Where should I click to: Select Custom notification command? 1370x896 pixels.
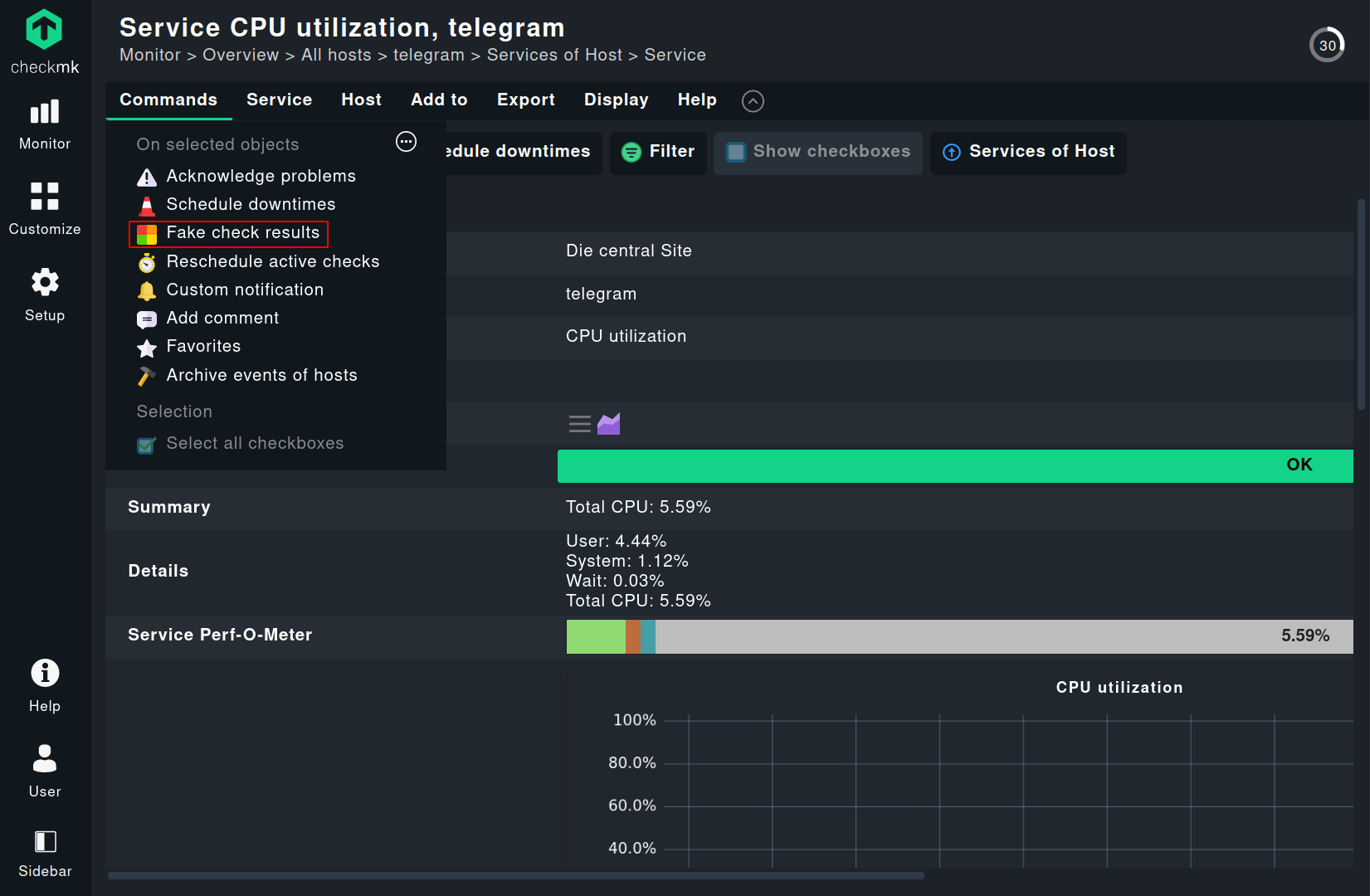[231, 290]
